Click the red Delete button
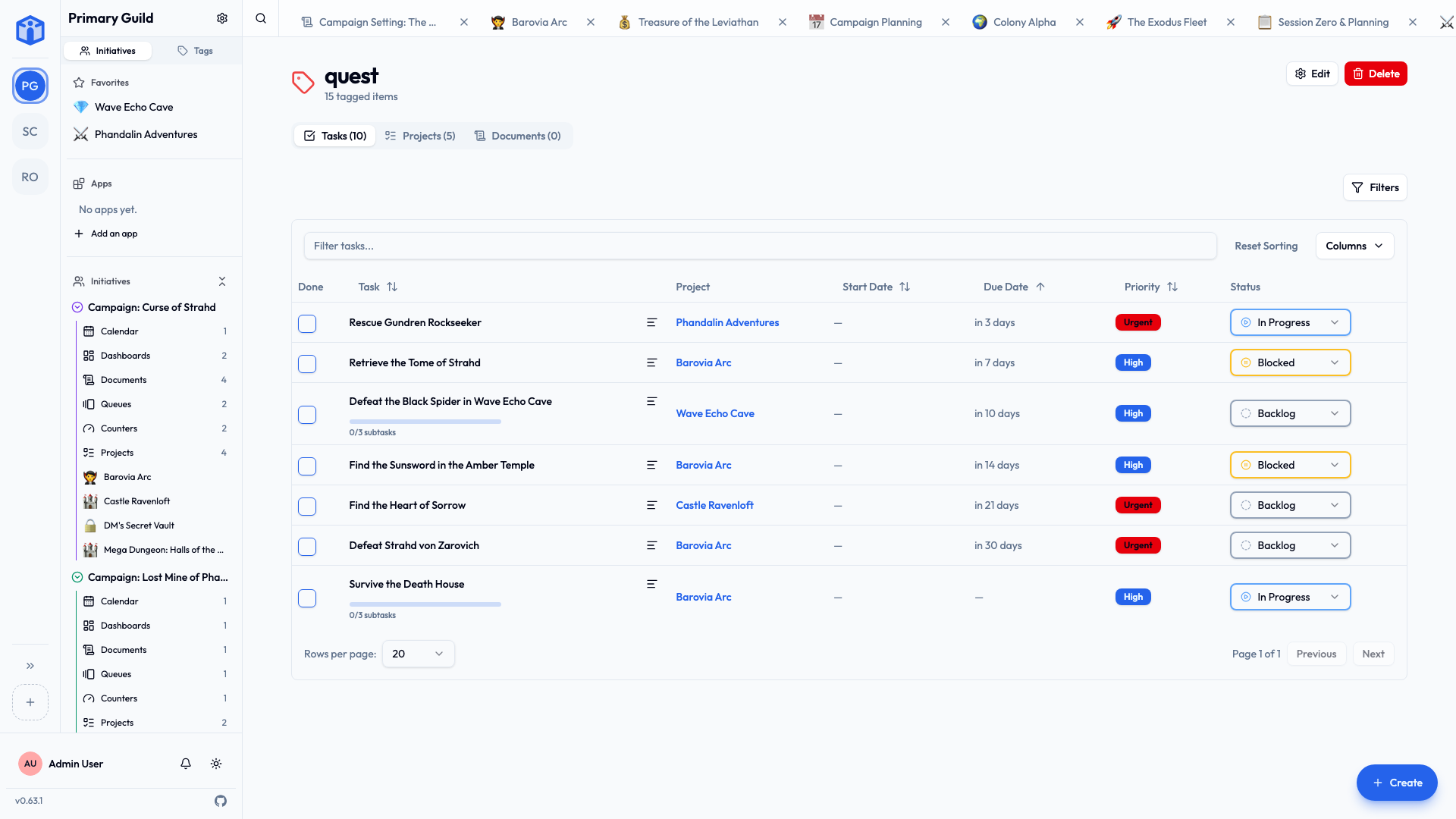Viewport: 1456px width, 819px height. (1376, 74)
